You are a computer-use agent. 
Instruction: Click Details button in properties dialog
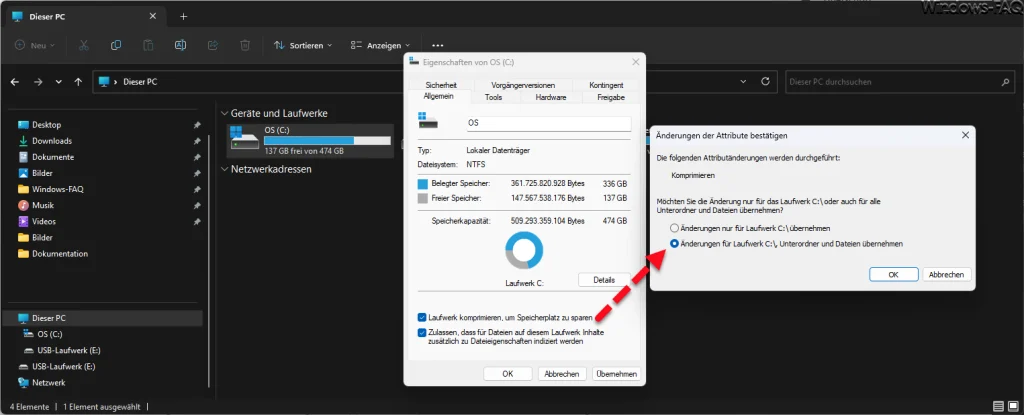coord(604,280)
